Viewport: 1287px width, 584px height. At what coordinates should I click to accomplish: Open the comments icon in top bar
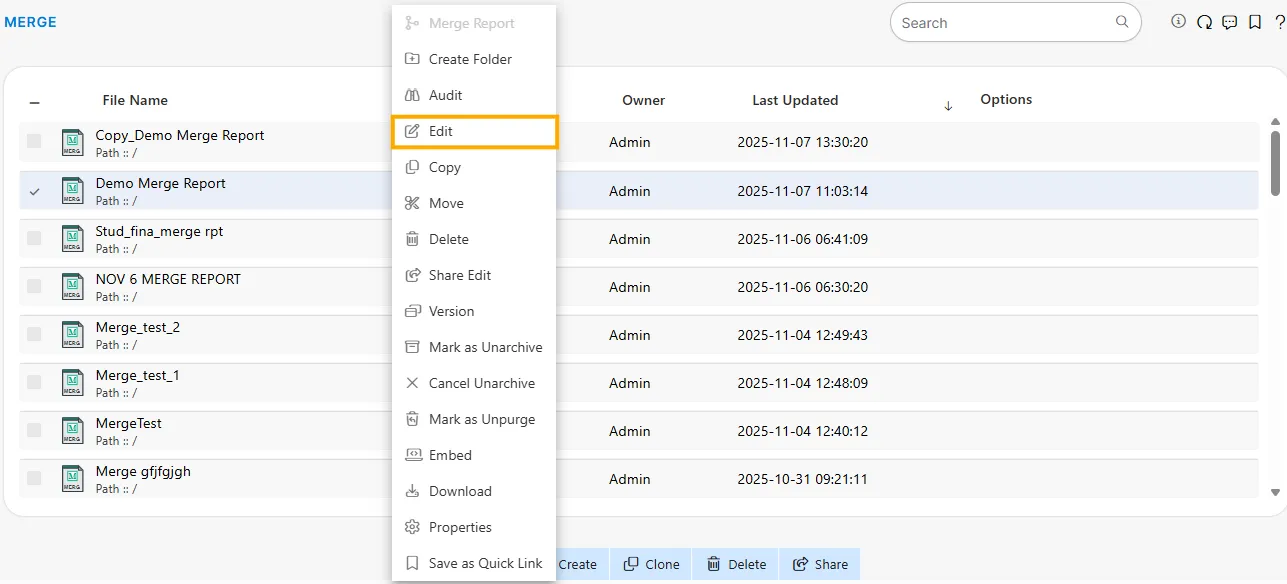[x=1230, y=22]
